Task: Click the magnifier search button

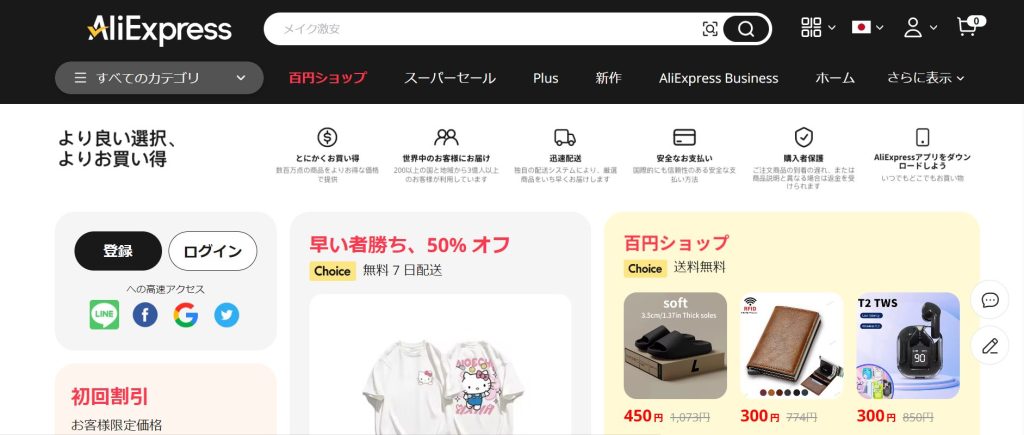Action: tap(746, 29)
